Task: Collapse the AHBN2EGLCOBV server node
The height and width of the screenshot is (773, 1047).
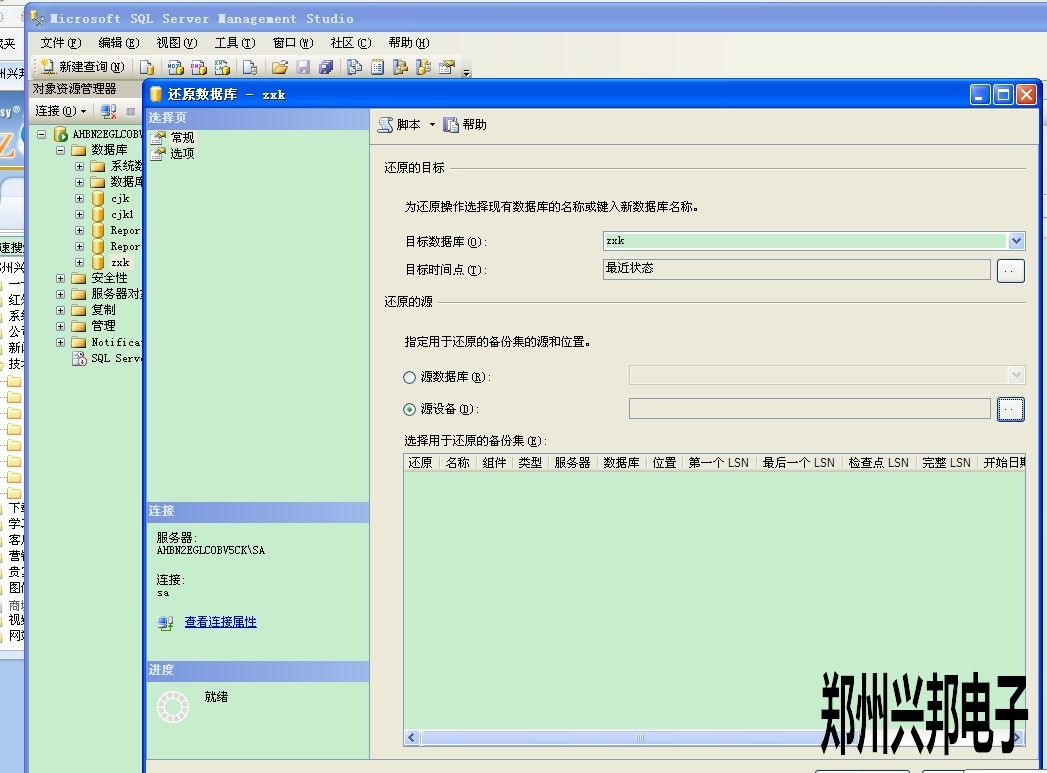Action: 41,134
